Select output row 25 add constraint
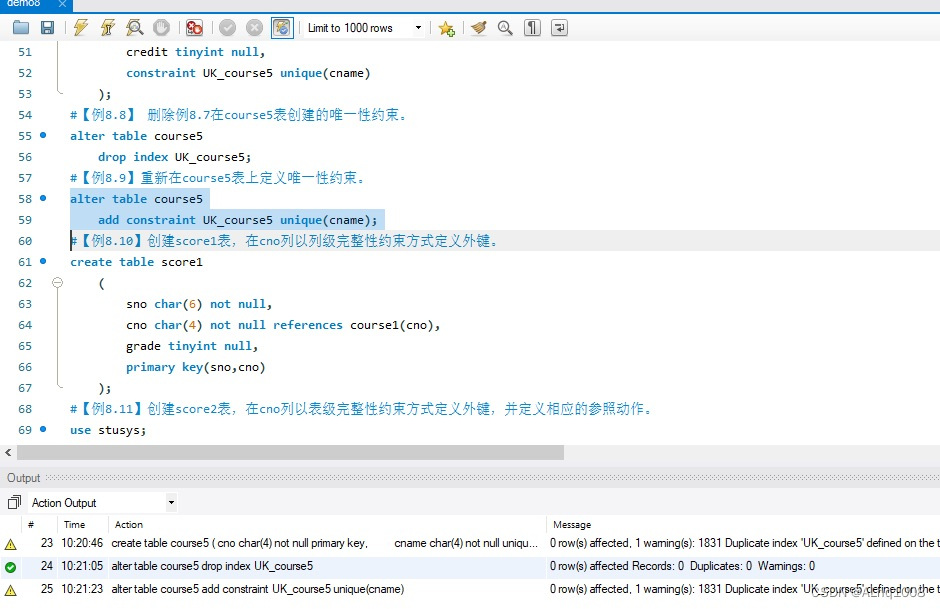Screen dimensions: 940x609 (x=470, y=589)
